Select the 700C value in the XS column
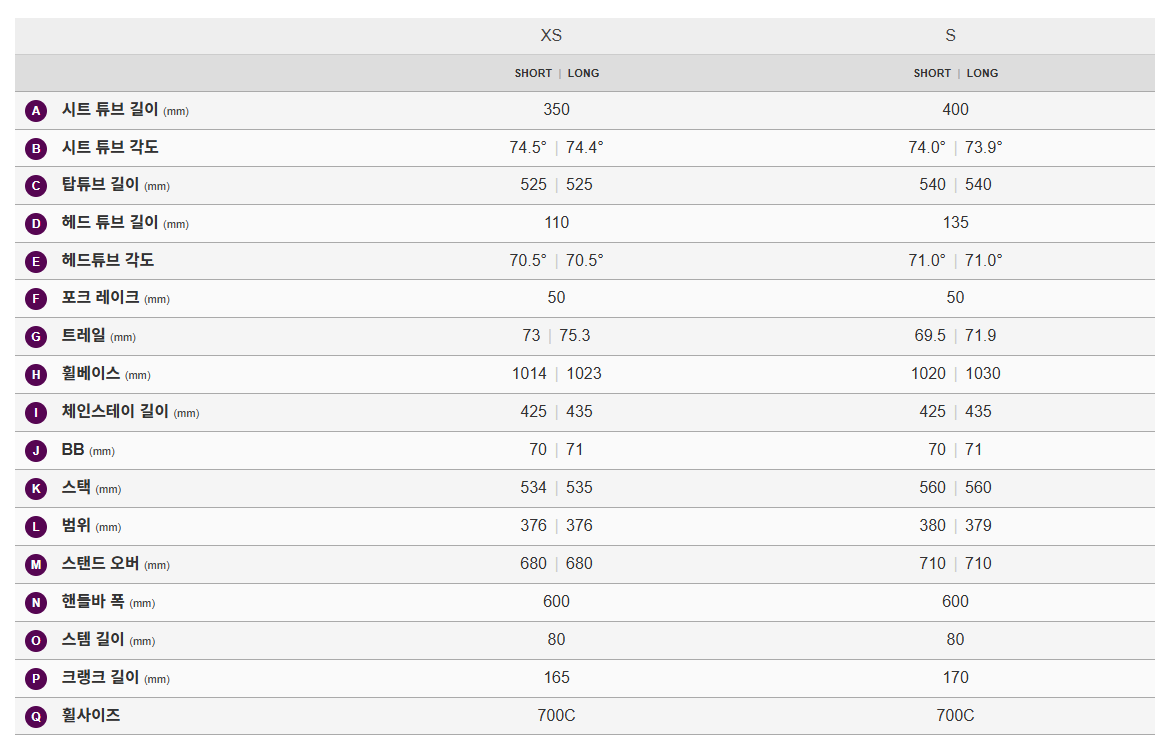The height and width of the screenshot is (748, 1171). (556, 716)
